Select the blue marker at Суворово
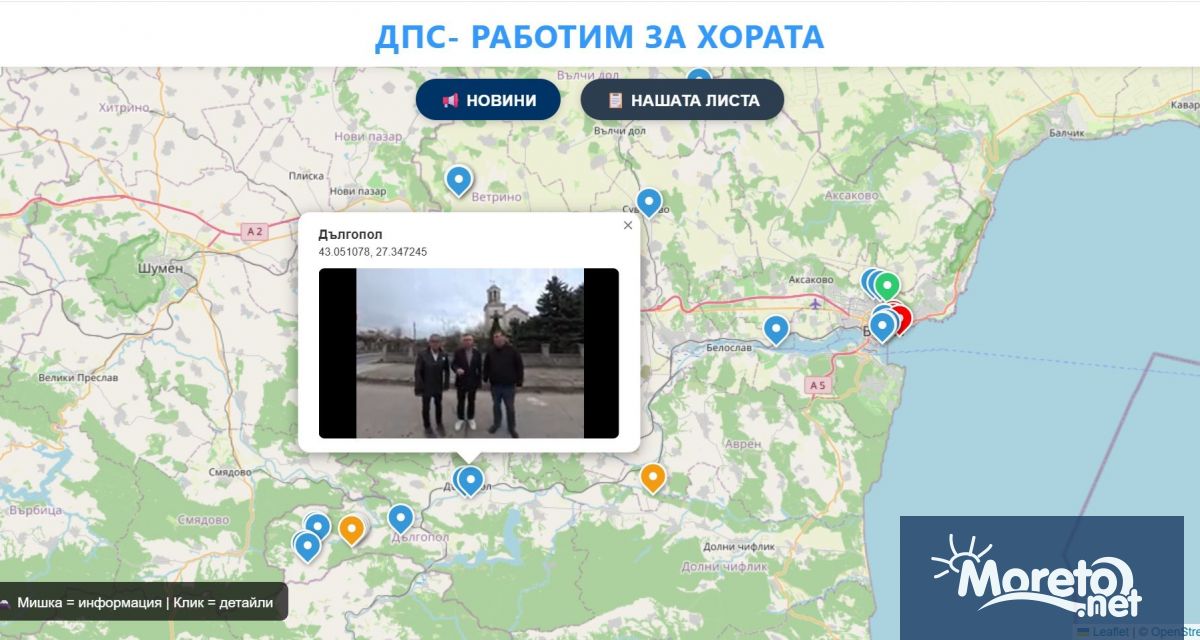This screenshot has height=640, width=1200. (x=649, y=203)
